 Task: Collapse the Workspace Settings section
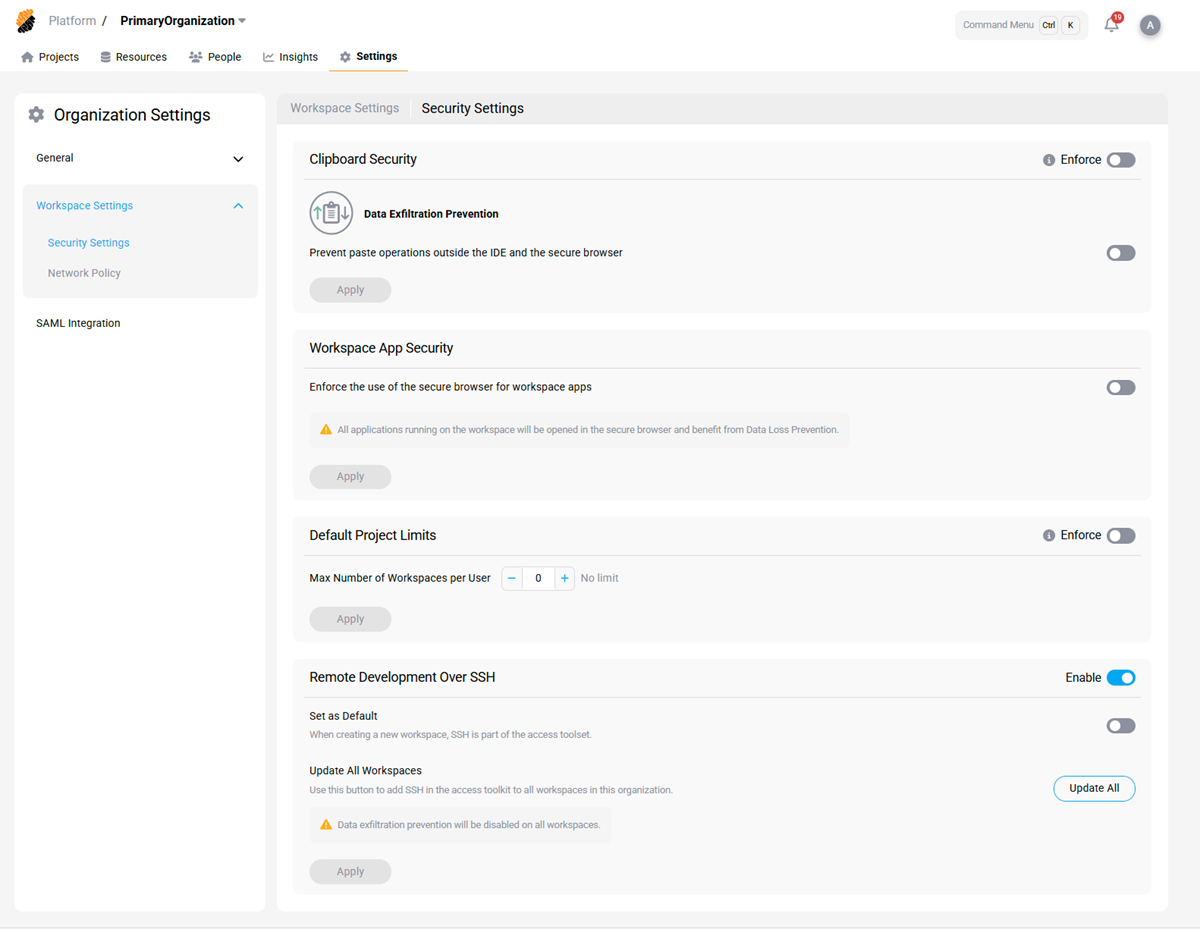click(x=238, y=205)
